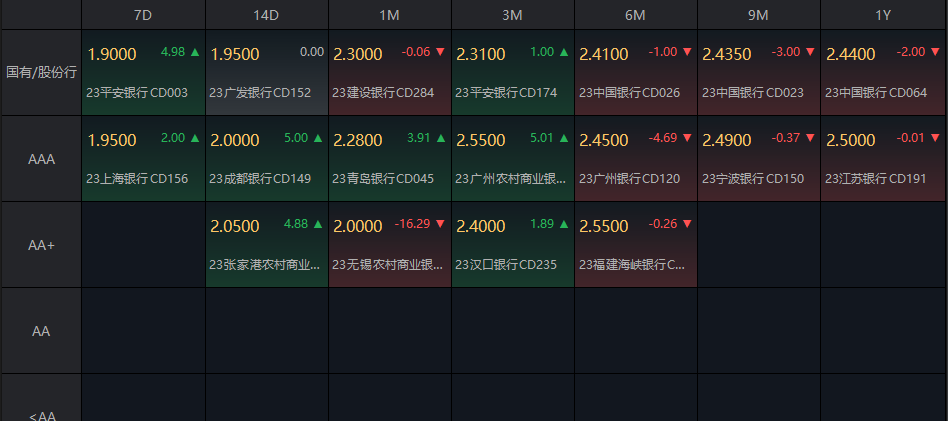Select the 9M column header

(758, 15)
